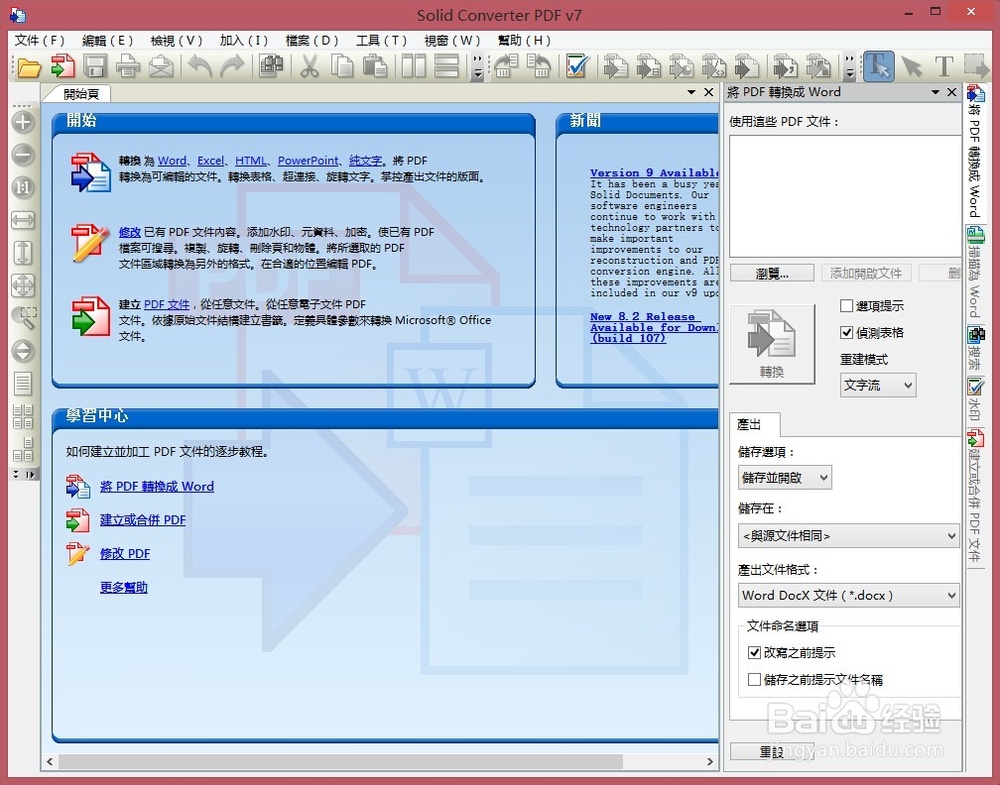Viewport: 1000px width, 785px height.
Task: Click the Cut scissors icon
Action: 309,66
